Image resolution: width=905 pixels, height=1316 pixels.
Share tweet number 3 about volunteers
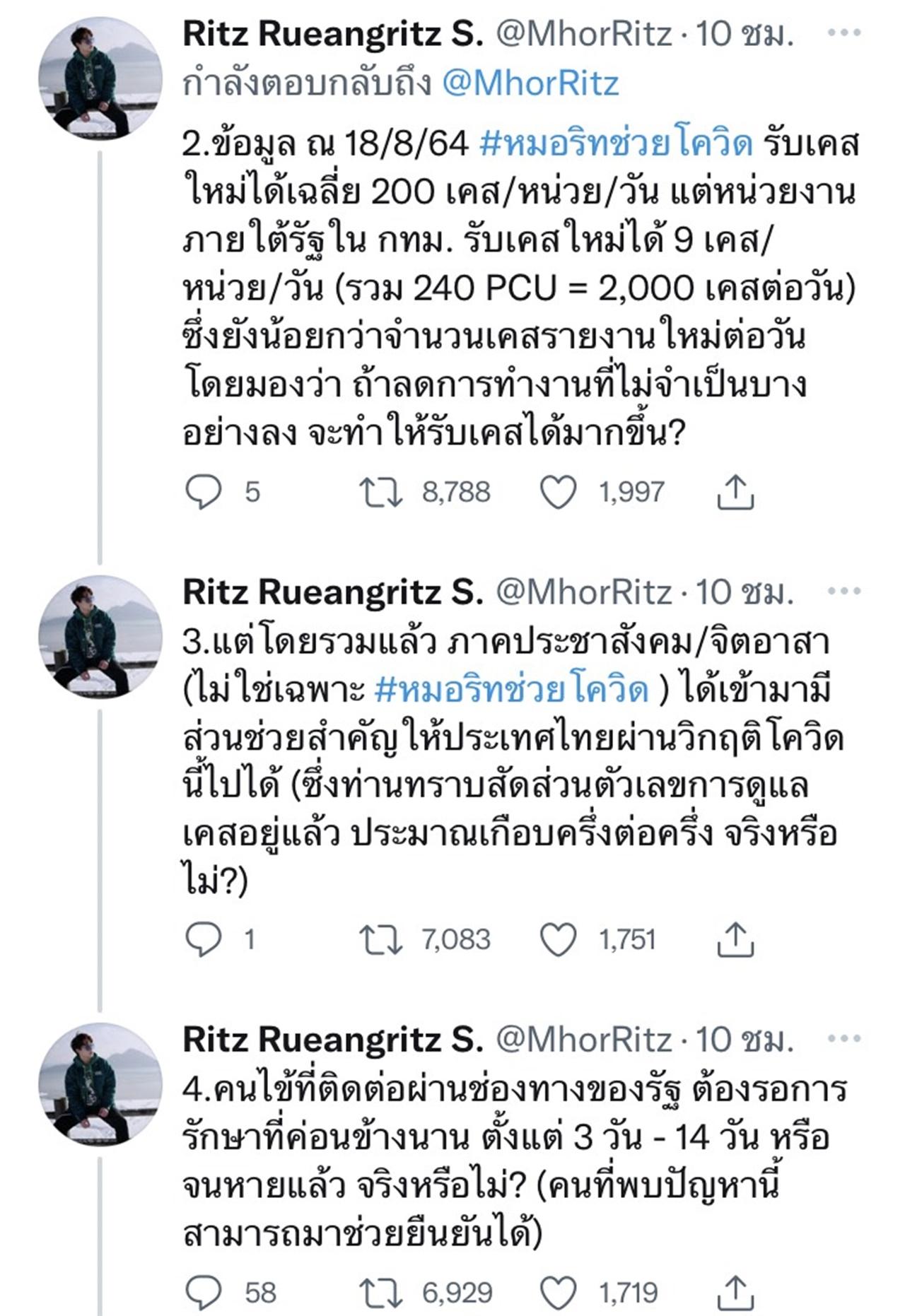tap(735, 939)
